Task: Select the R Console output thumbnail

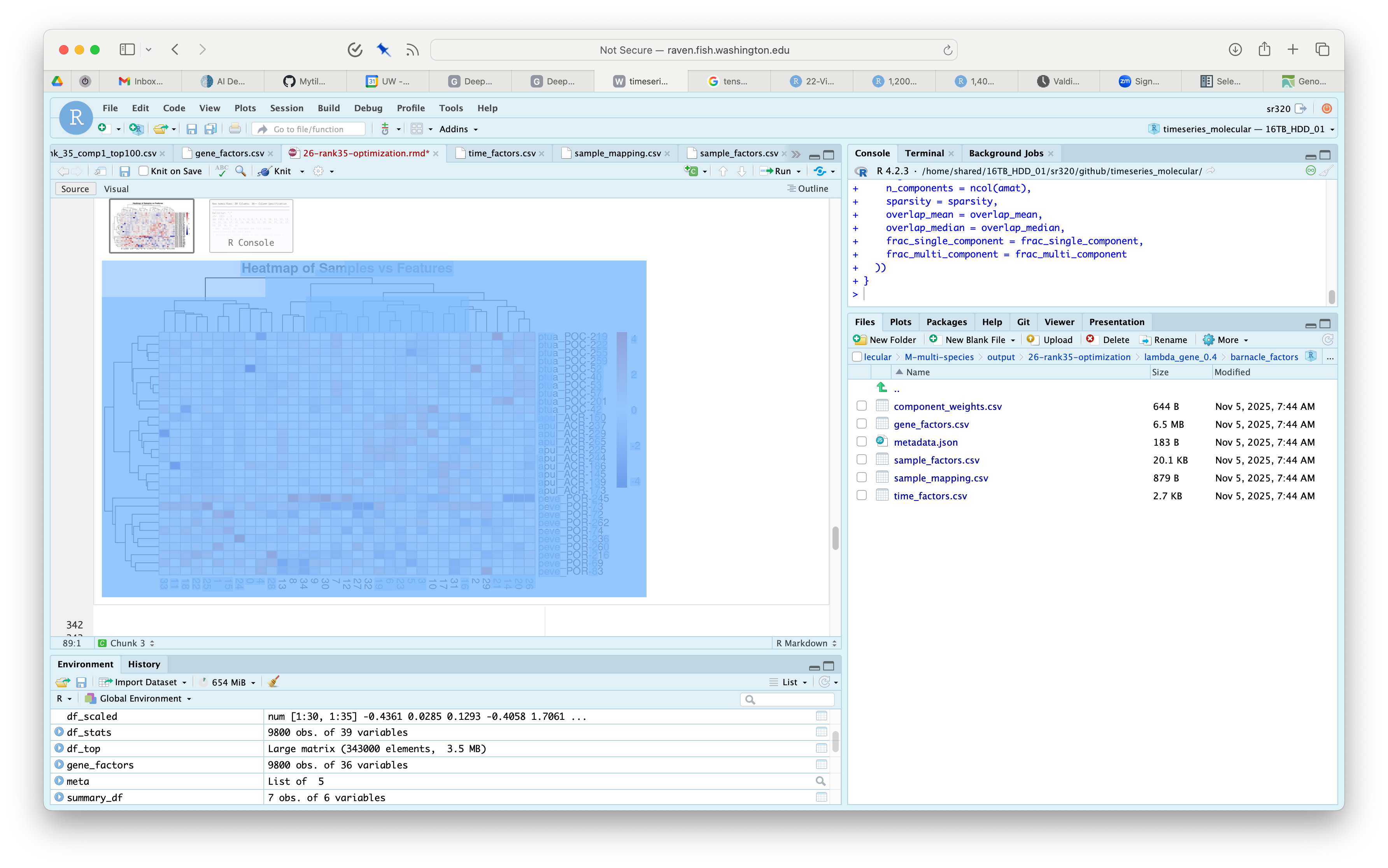Action: (251, 226)
